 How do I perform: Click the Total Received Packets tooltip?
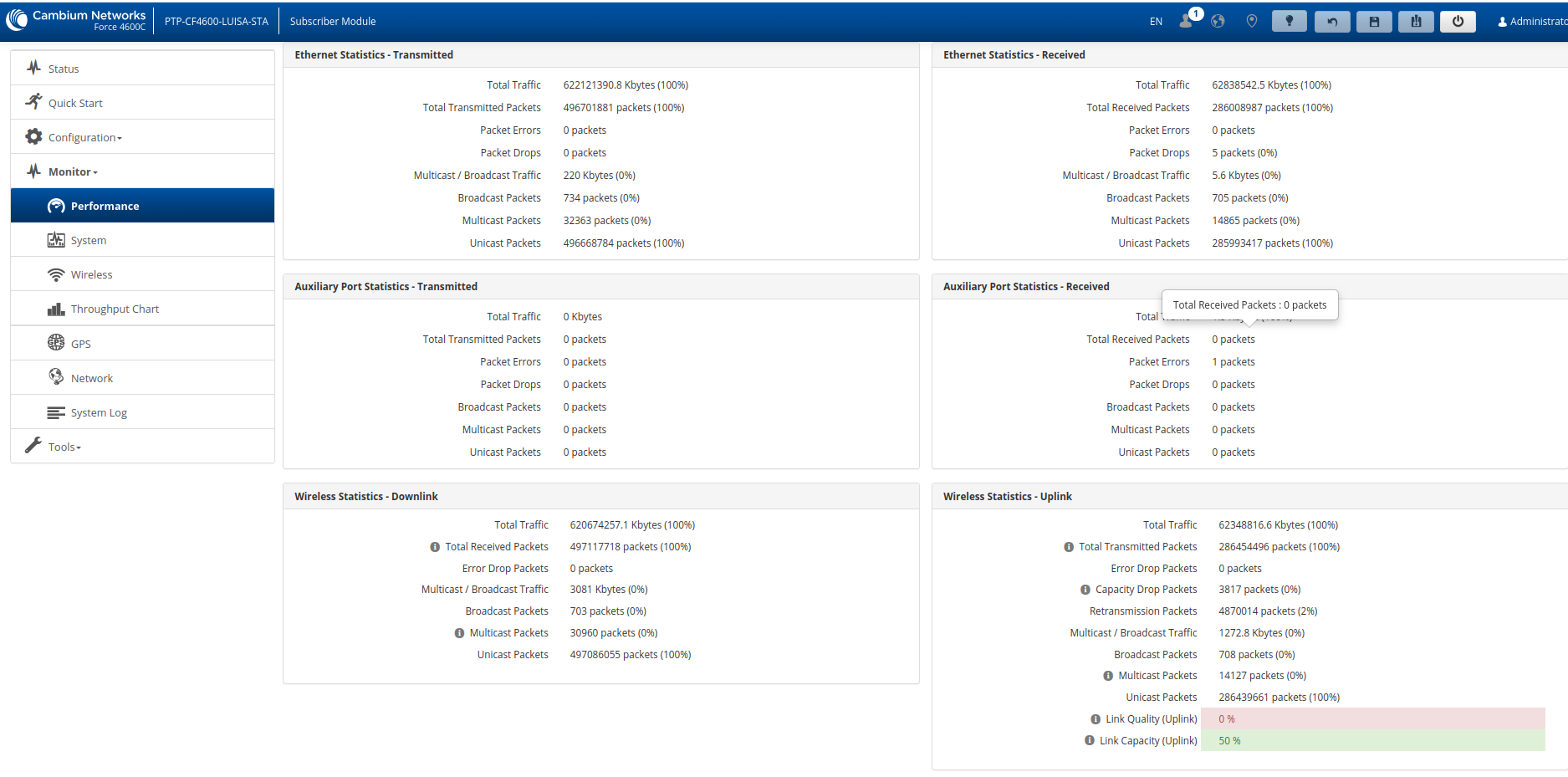coord(1249,305)
